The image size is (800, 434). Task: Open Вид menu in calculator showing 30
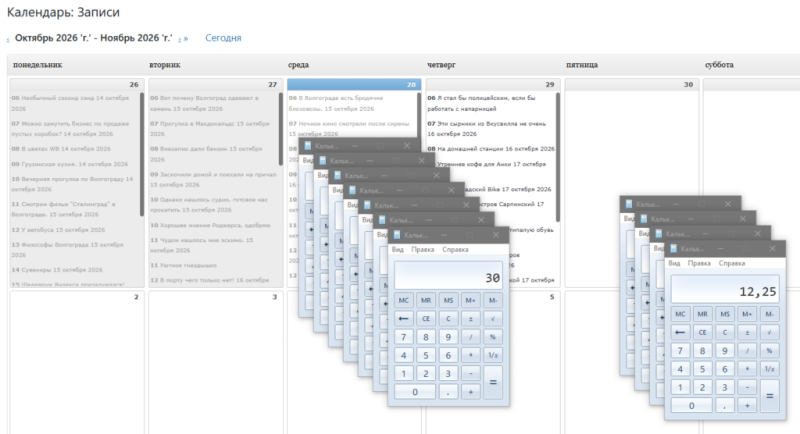(397, 249)
